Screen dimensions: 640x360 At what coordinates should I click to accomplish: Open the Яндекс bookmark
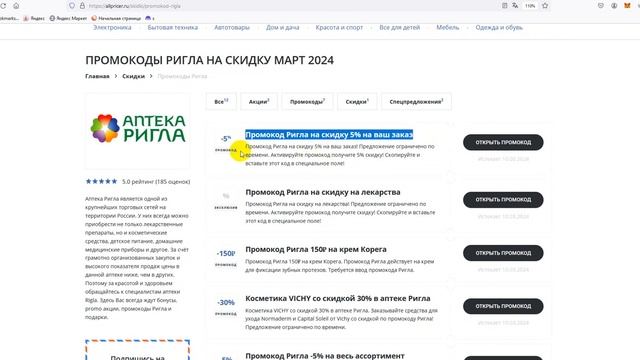34,18
